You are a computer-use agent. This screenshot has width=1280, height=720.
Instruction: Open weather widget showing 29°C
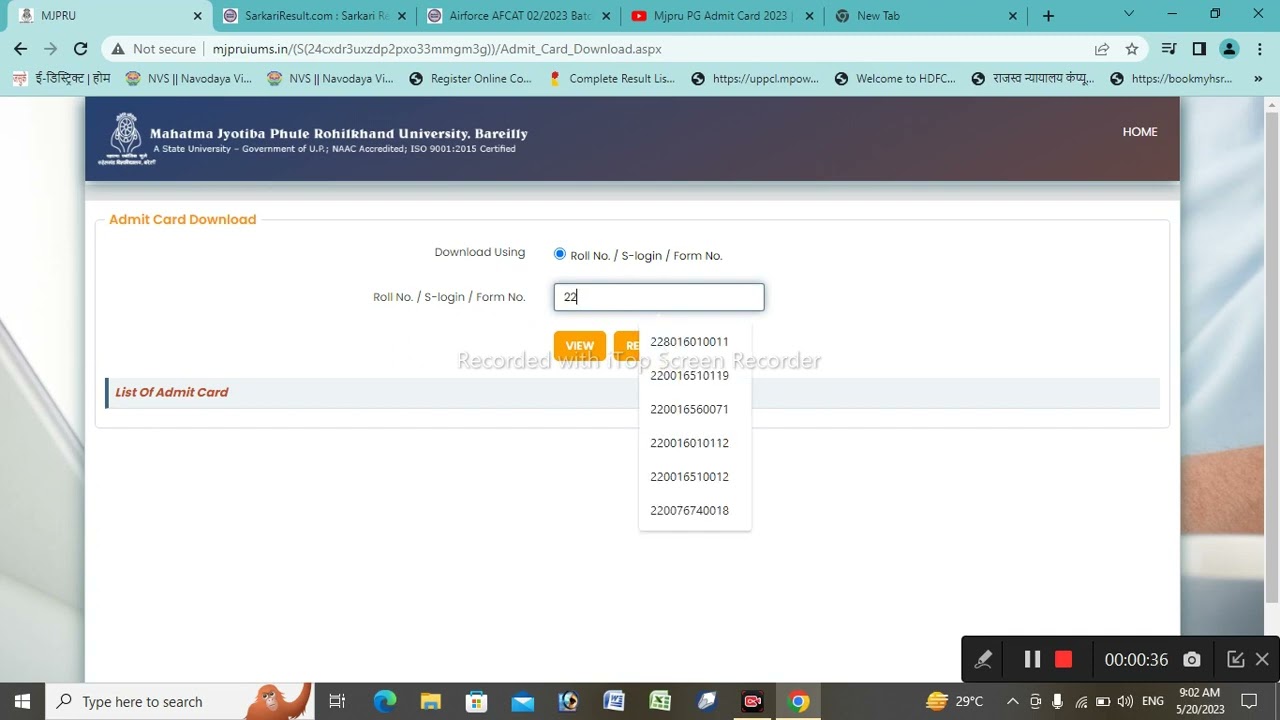[955, 701]
